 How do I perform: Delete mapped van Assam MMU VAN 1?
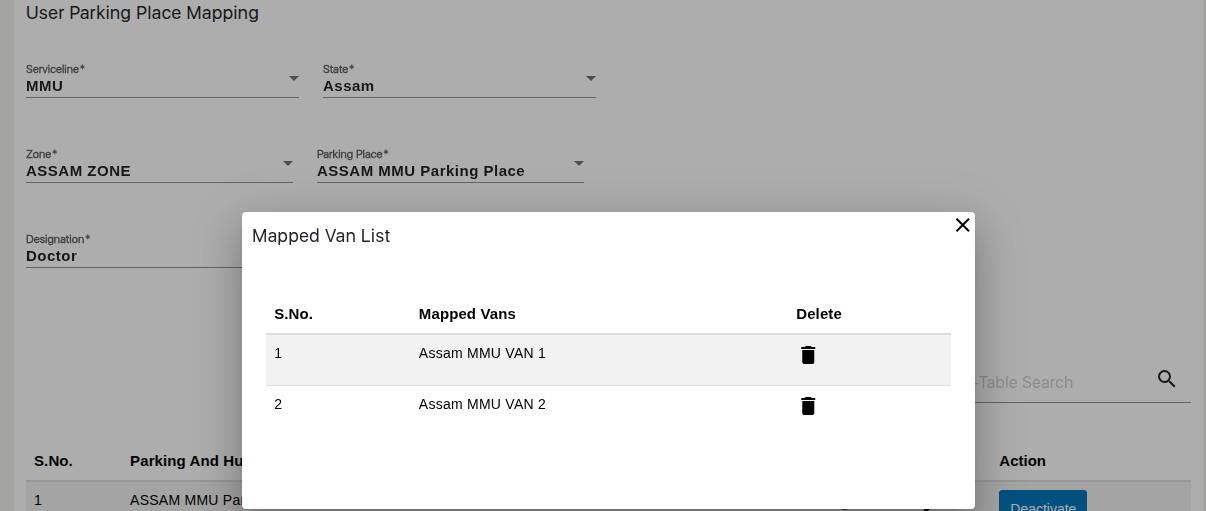(x=808, y=355)
